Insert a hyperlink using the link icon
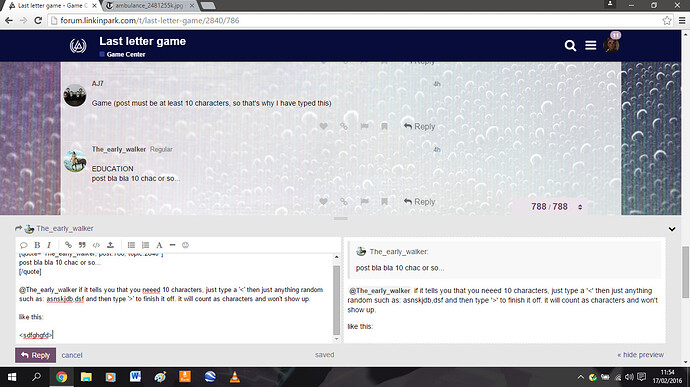 pyautogui.click(x=68, y=245)
